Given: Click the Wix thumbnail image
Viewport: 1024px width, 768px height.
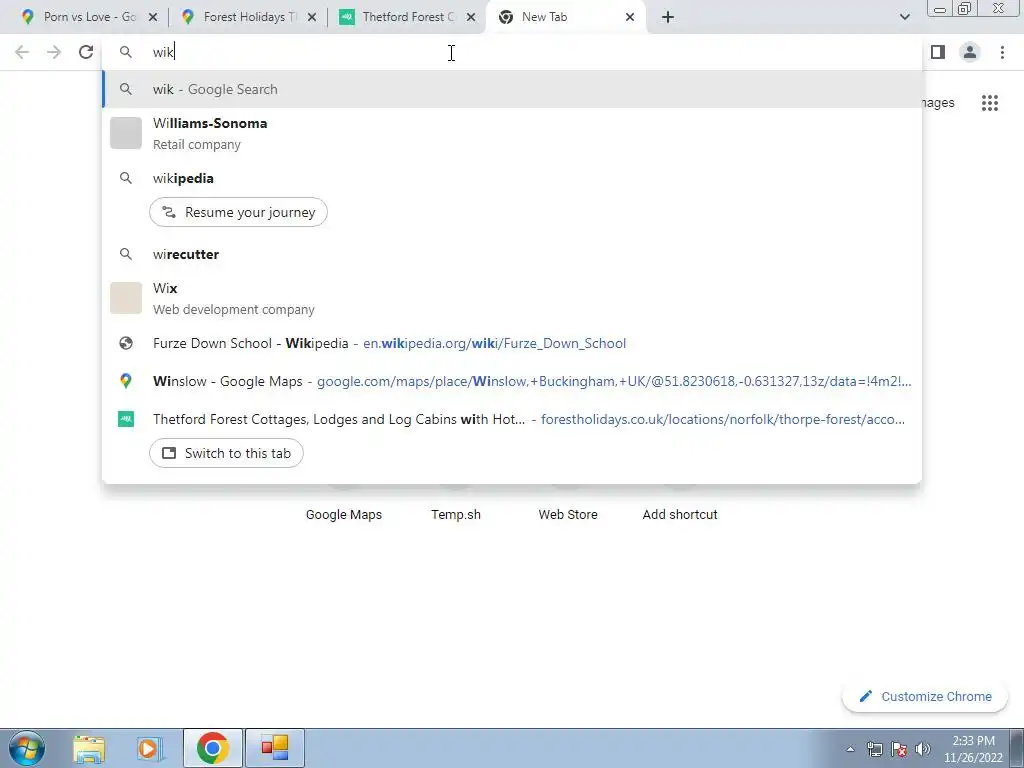Looking at the screenshot, I should (x=126, y=298).
